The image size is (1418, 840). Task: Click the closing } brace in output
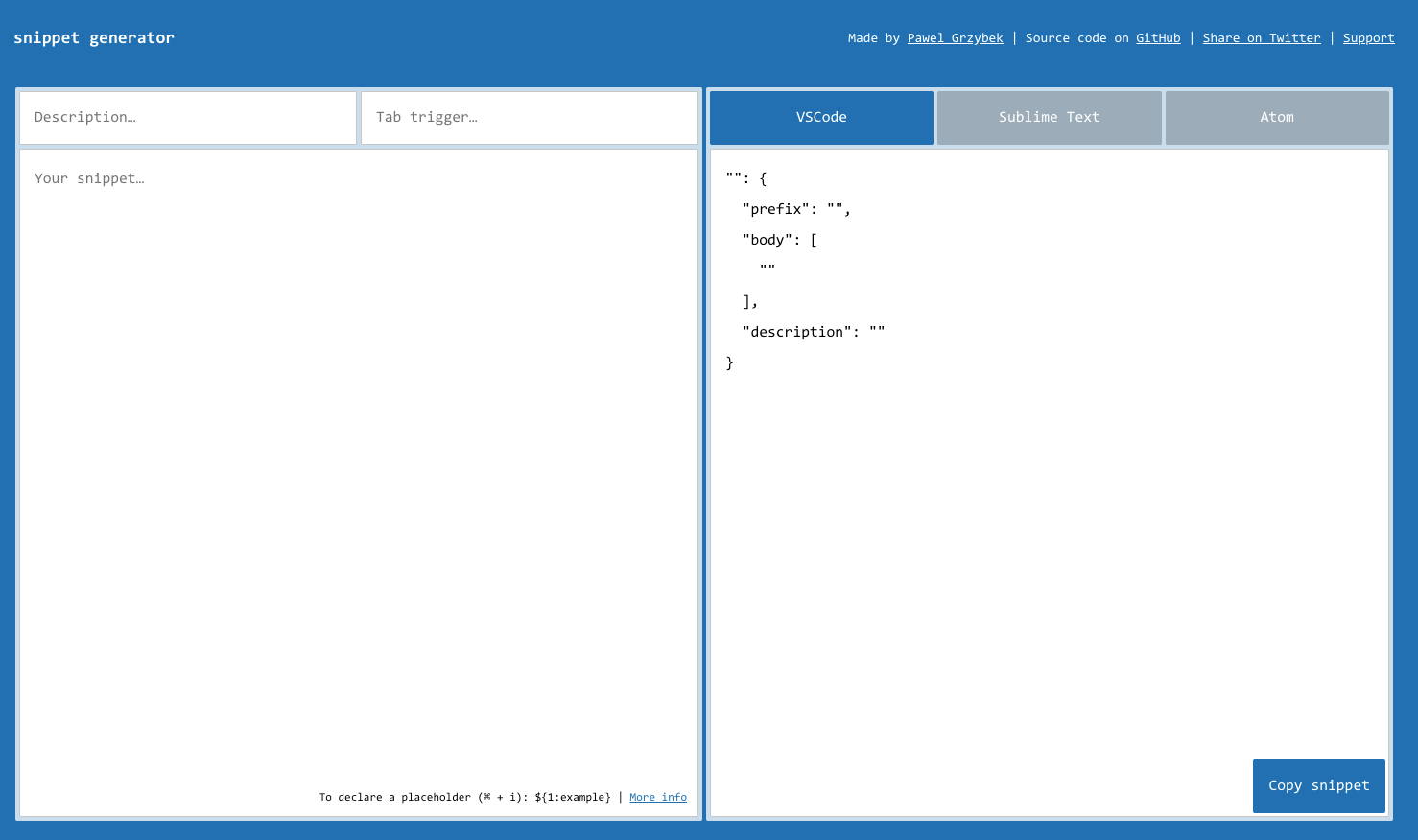tap(729, 362)
